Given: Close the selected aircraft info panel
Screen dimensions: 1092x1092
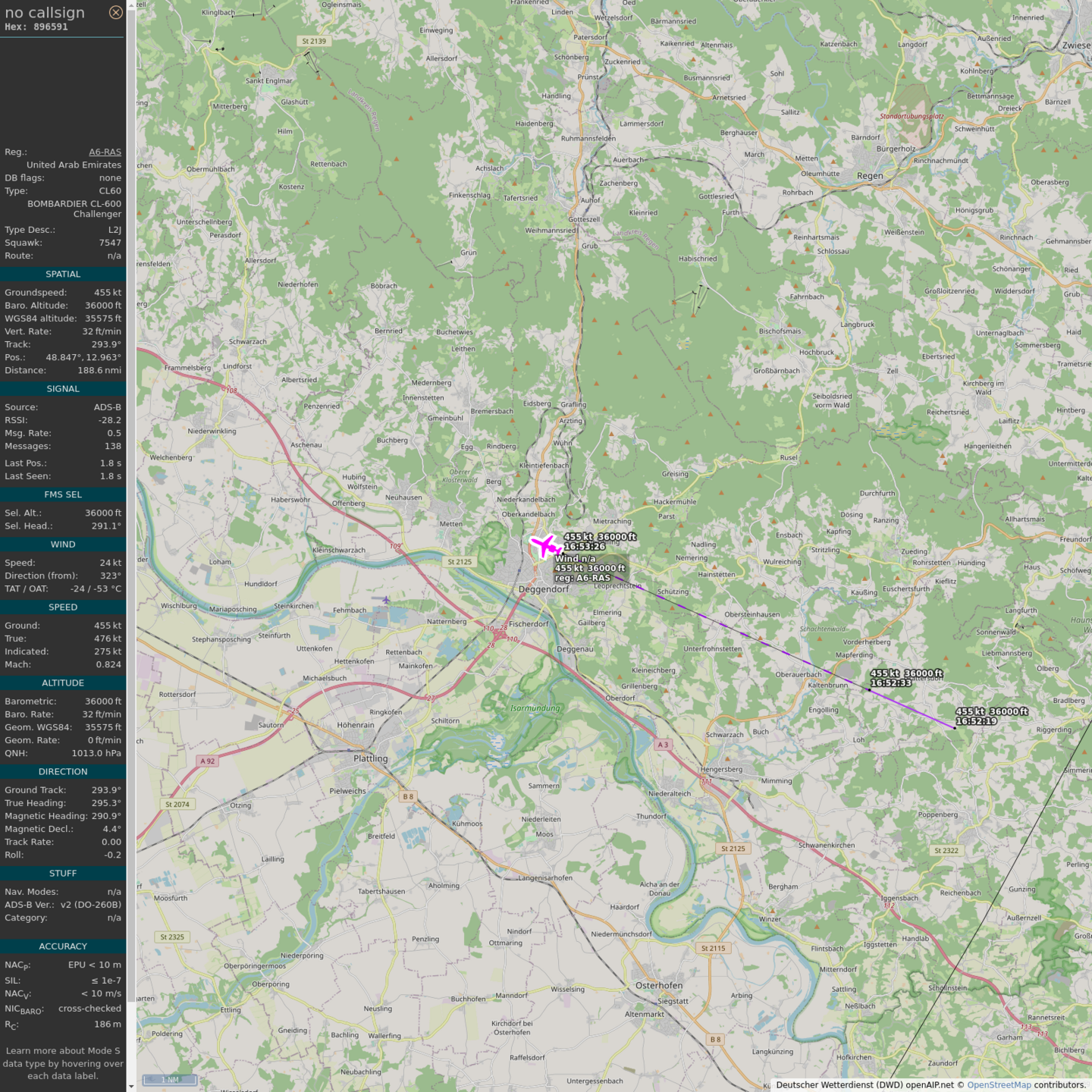Looking at the screenshot, I should 115,12.
